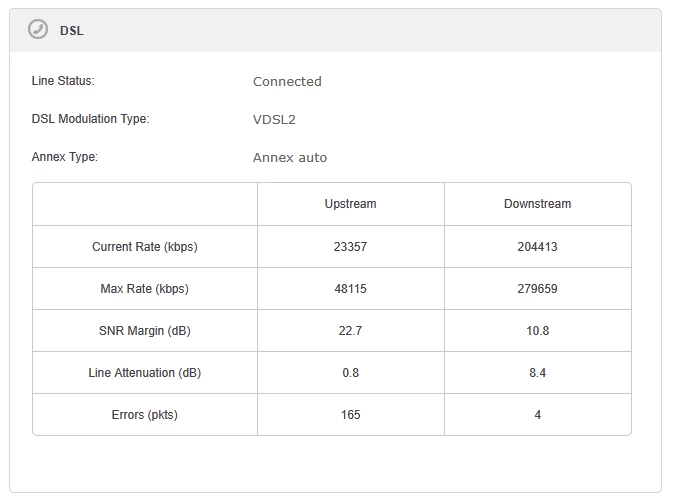Screen dimensions: 675x500
Task: Click the Downstream column header
Action: click(537, 204)
